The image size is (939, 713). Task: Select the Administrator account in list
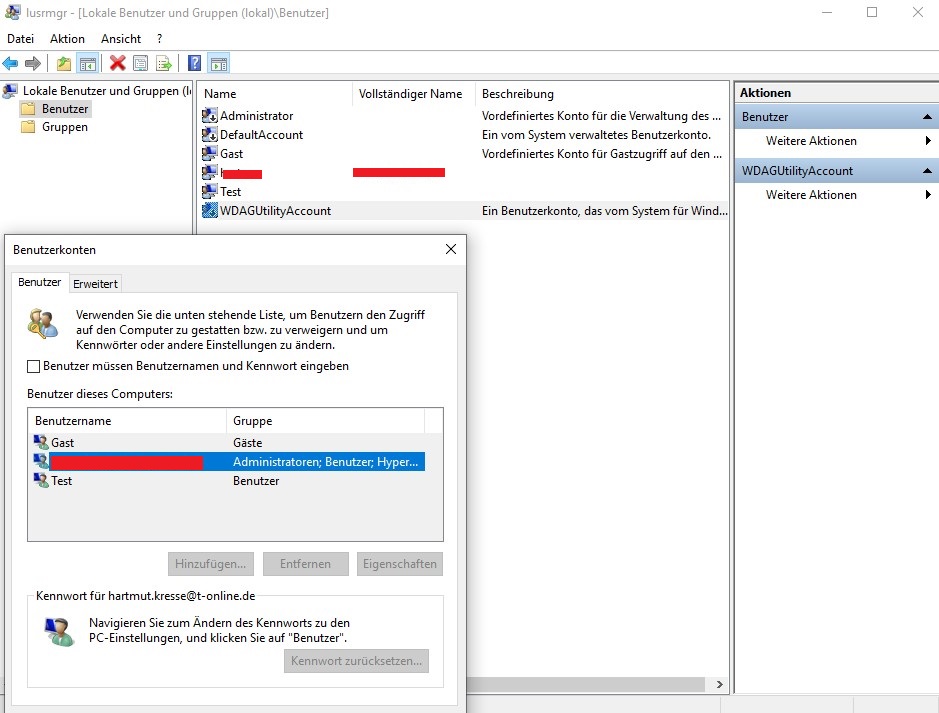(256, 116)
